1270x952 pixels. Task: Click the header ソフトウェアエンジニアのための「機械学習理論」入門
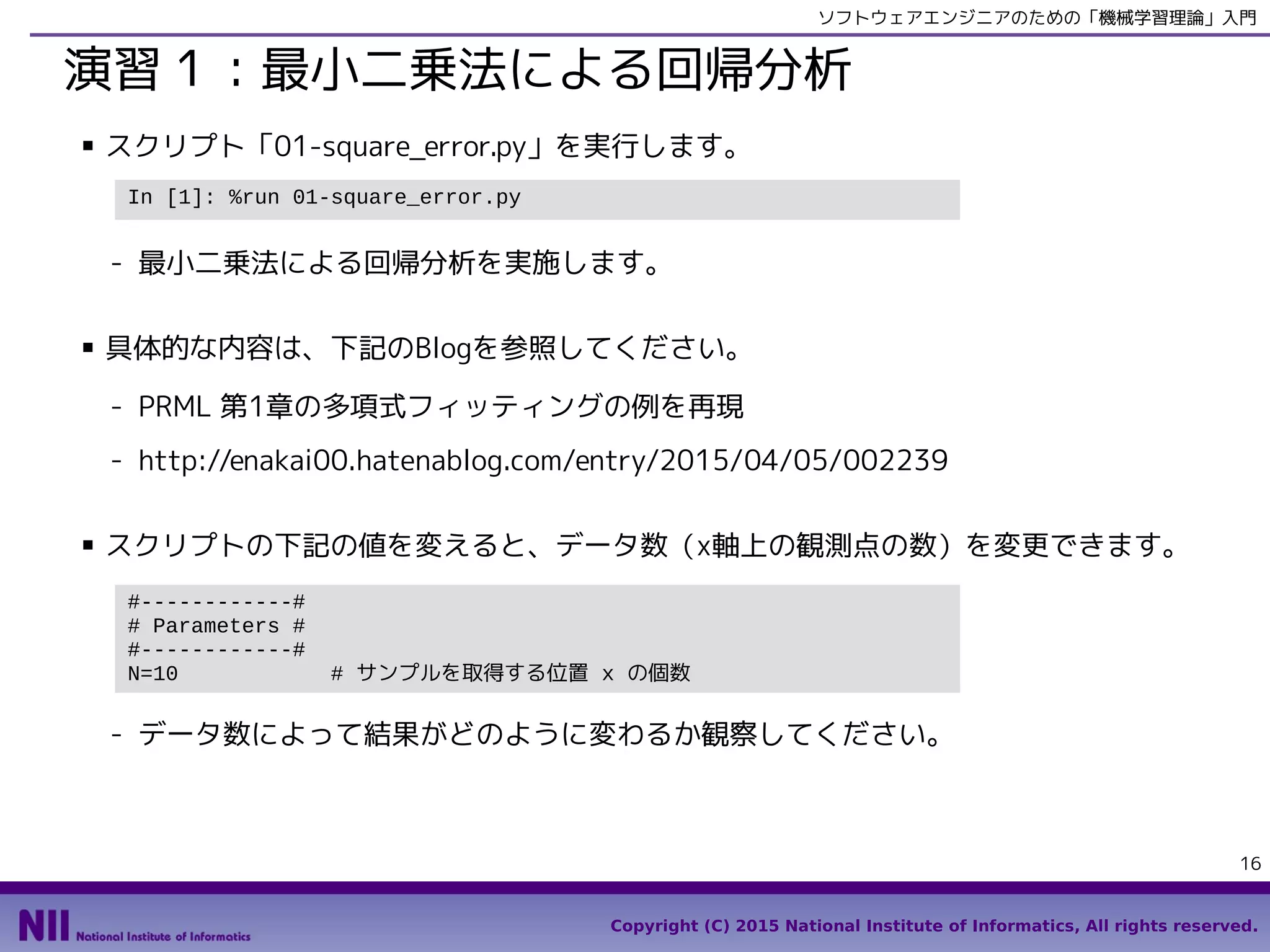point(1037,17)
